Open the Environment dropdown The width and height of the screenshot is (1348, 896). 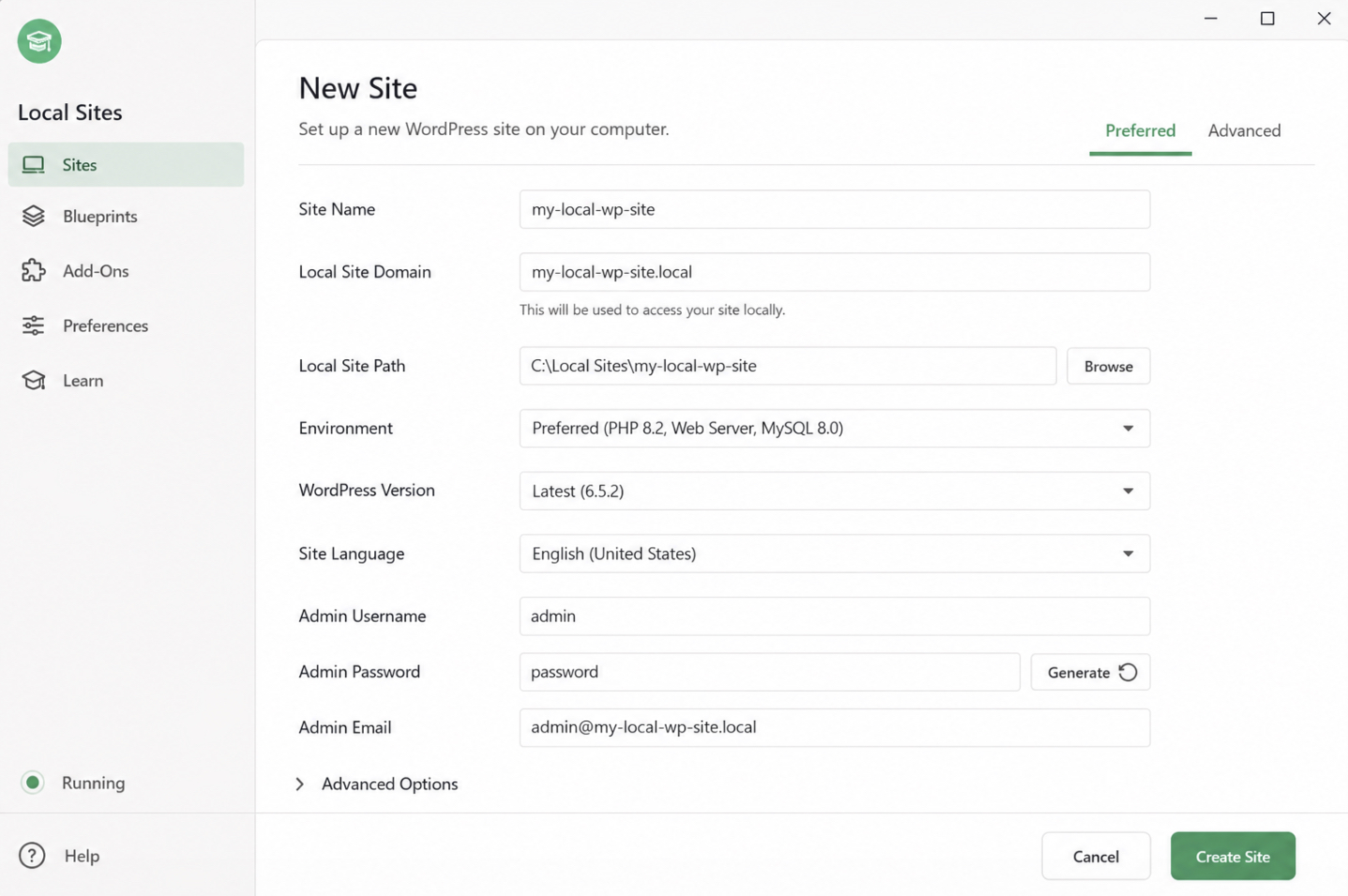[835, 428]
